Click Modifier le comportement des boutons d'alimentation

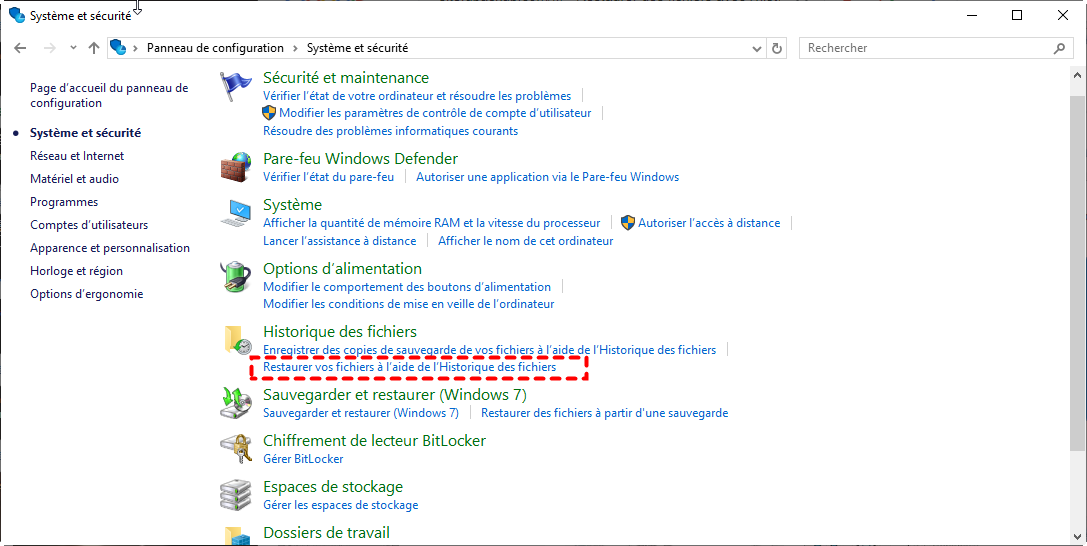click(x=407, y=287)
